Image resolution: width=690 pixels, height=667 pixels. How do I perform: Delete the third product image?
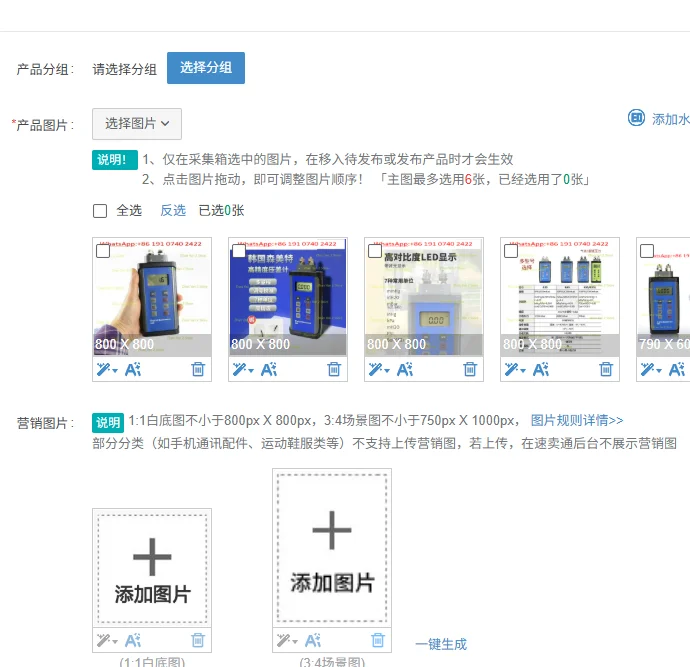point(470,369)
